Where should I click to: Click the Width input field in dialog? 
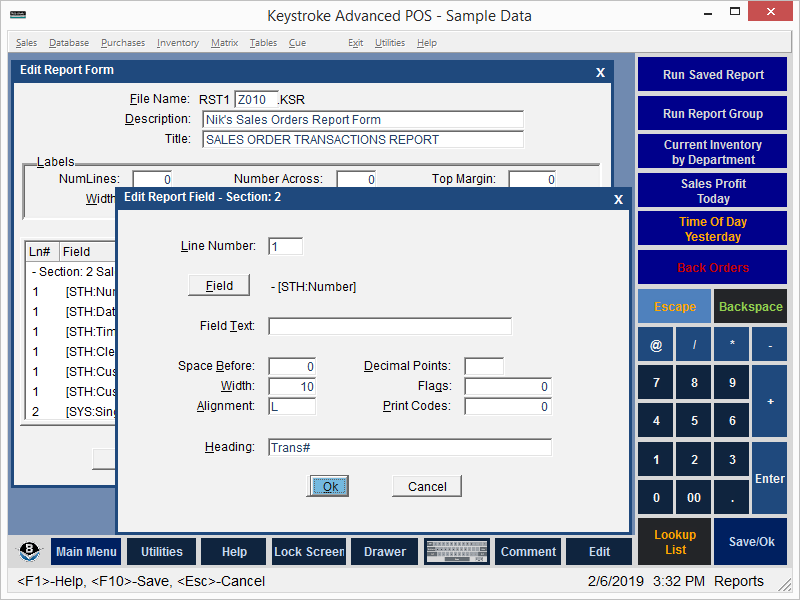(292, 386)
